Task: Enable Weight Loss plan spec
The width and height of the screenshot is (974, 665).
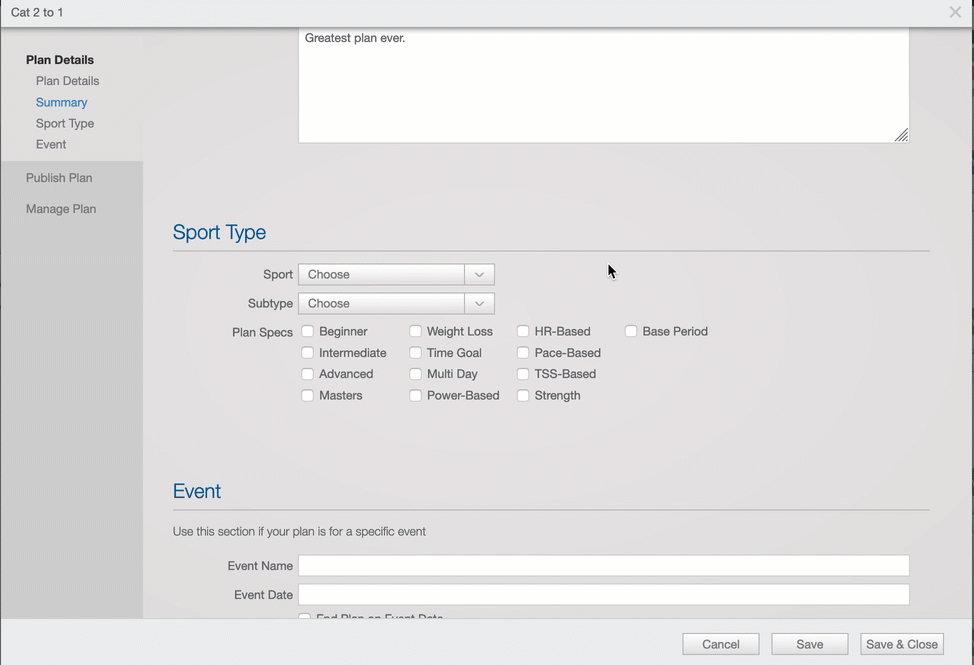Action: tap(415, 332)
